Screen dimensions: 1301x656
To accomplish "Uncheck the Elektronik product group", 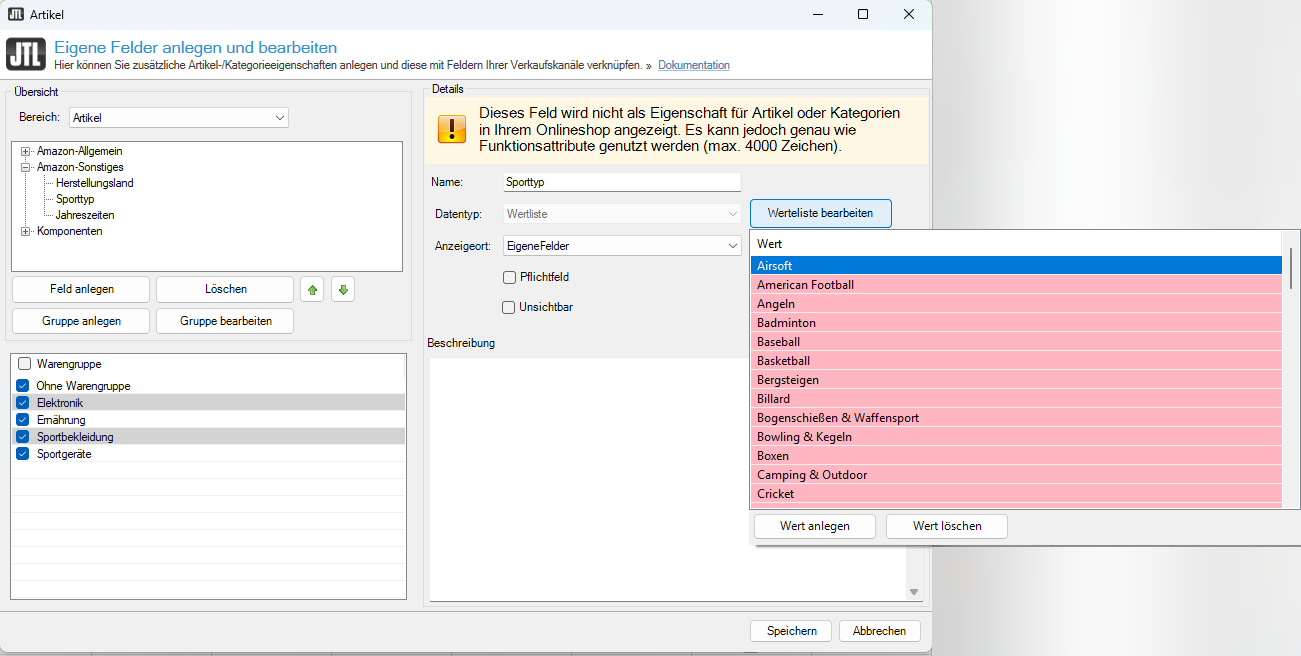I will [x=23, y=403].
